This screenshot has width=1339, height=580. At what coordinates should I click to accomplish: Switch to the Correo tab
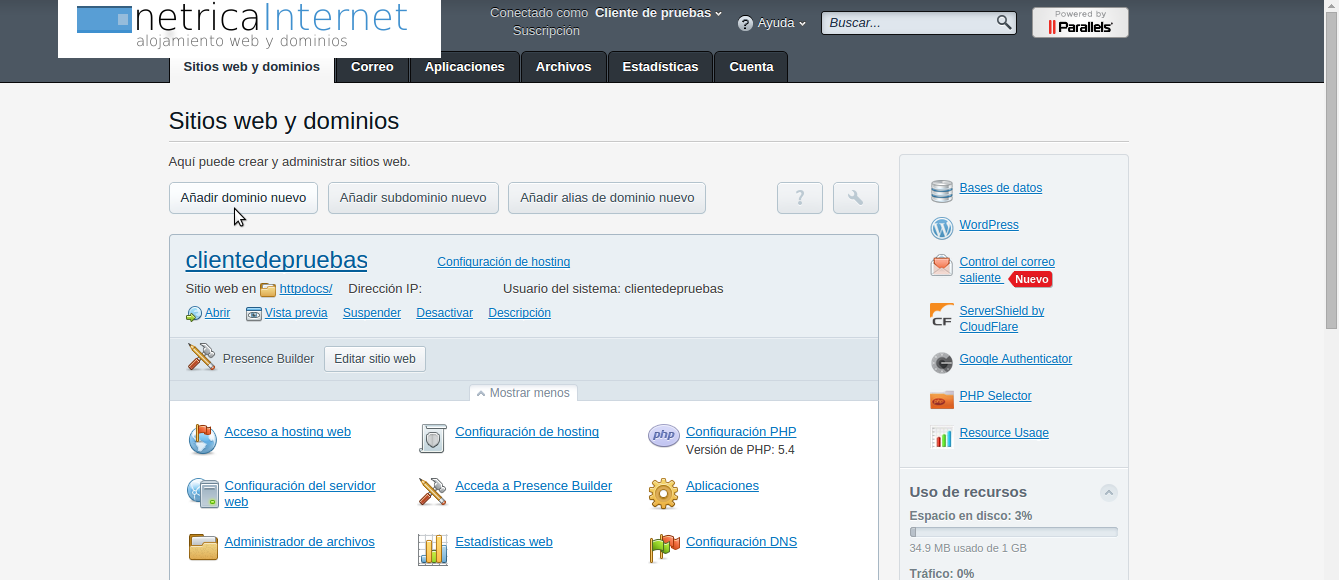tap(372, 67)
